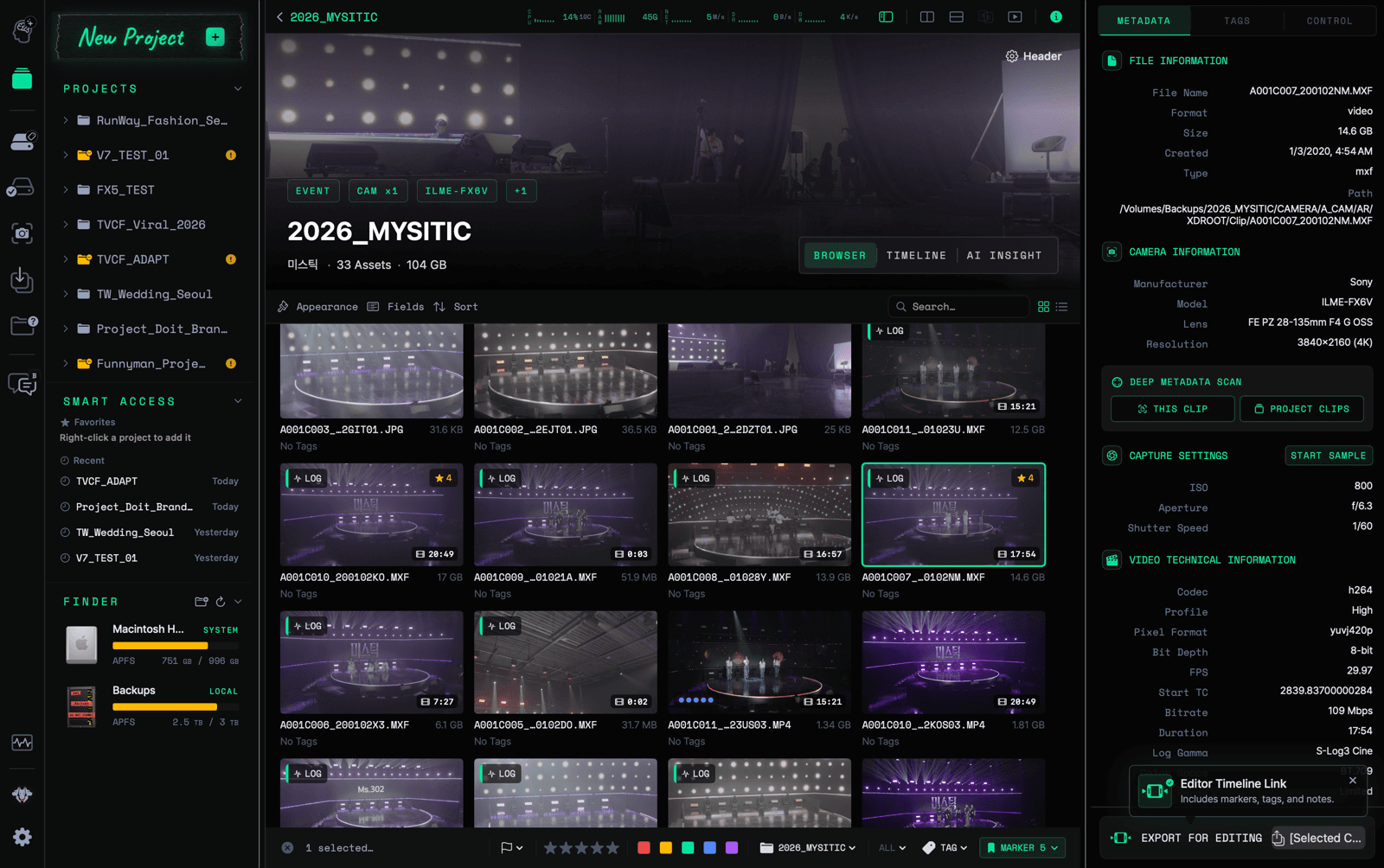Open the drive with tag sidebar icon
Screen dimensions: 1384x868
pyautogui.click(x=22, y=141)
